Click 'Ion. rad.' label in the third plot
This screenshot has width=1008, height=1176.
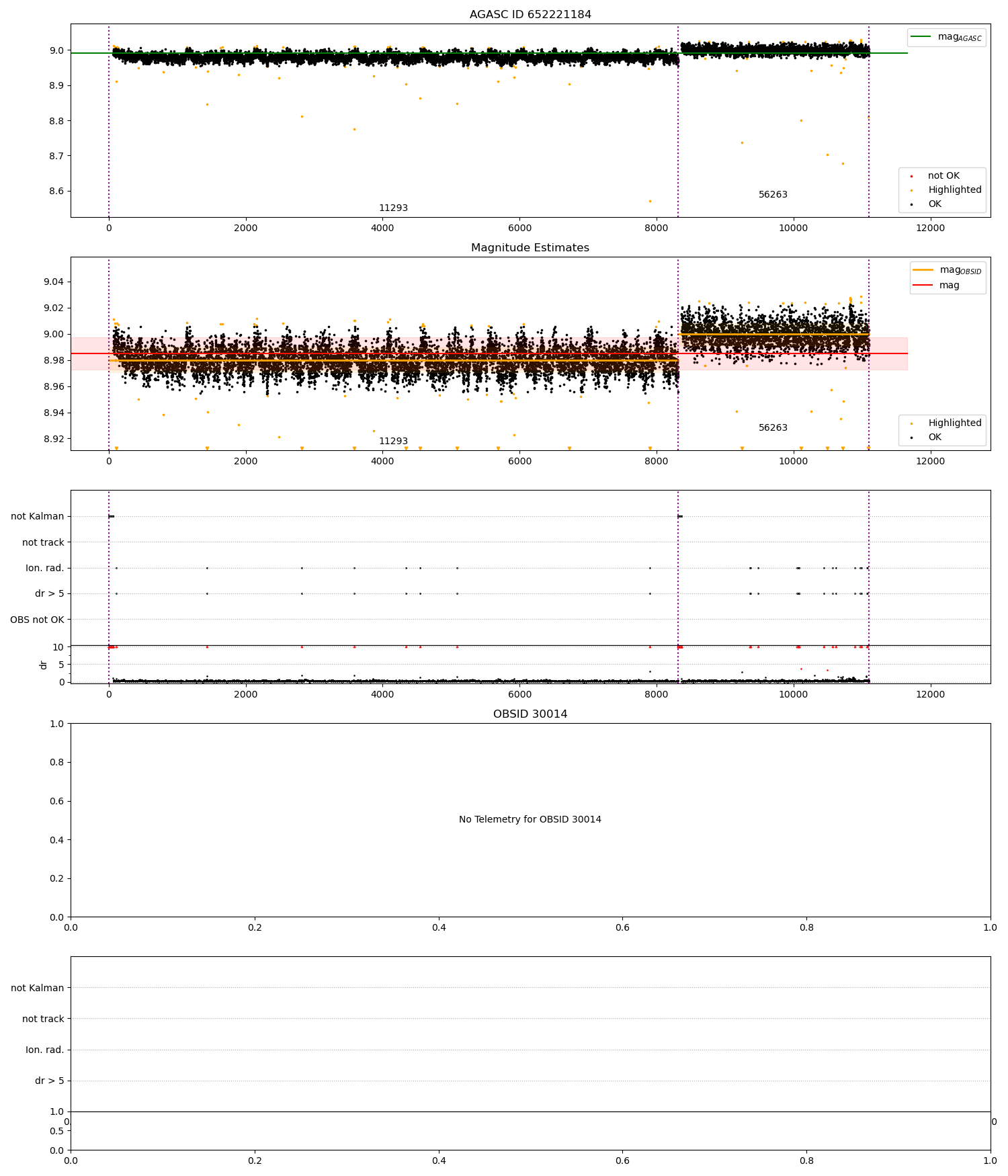click(x=45, y=569)
